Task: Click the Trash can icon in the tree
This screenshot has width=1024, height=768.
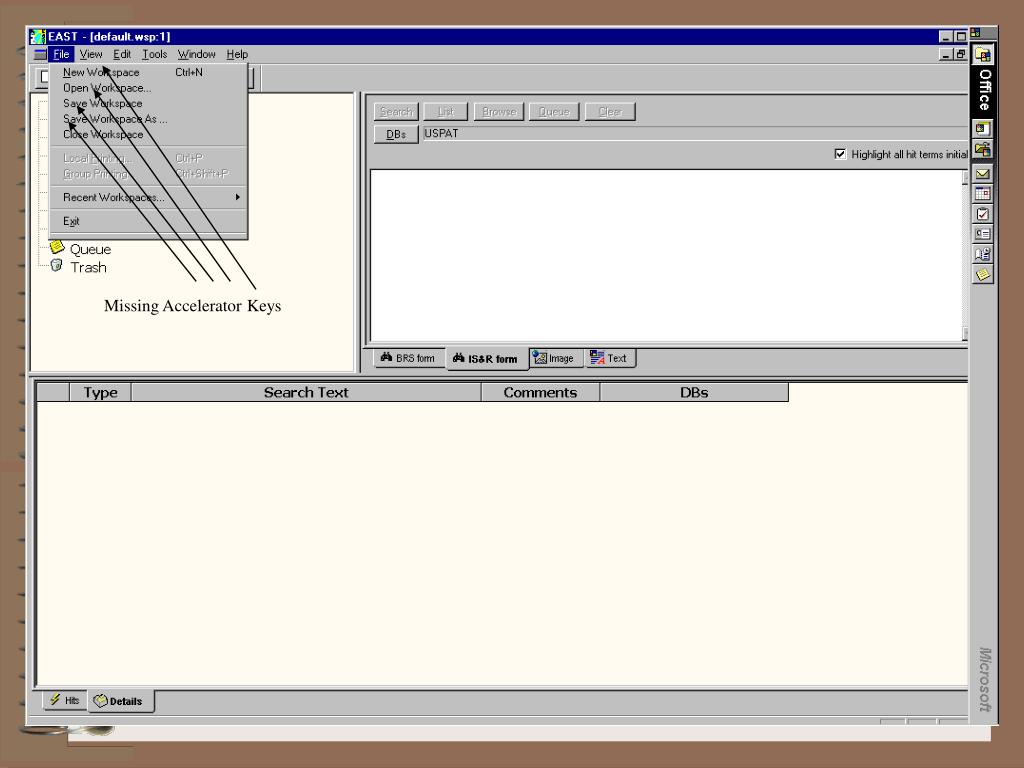Action: (x=57, y=266)
